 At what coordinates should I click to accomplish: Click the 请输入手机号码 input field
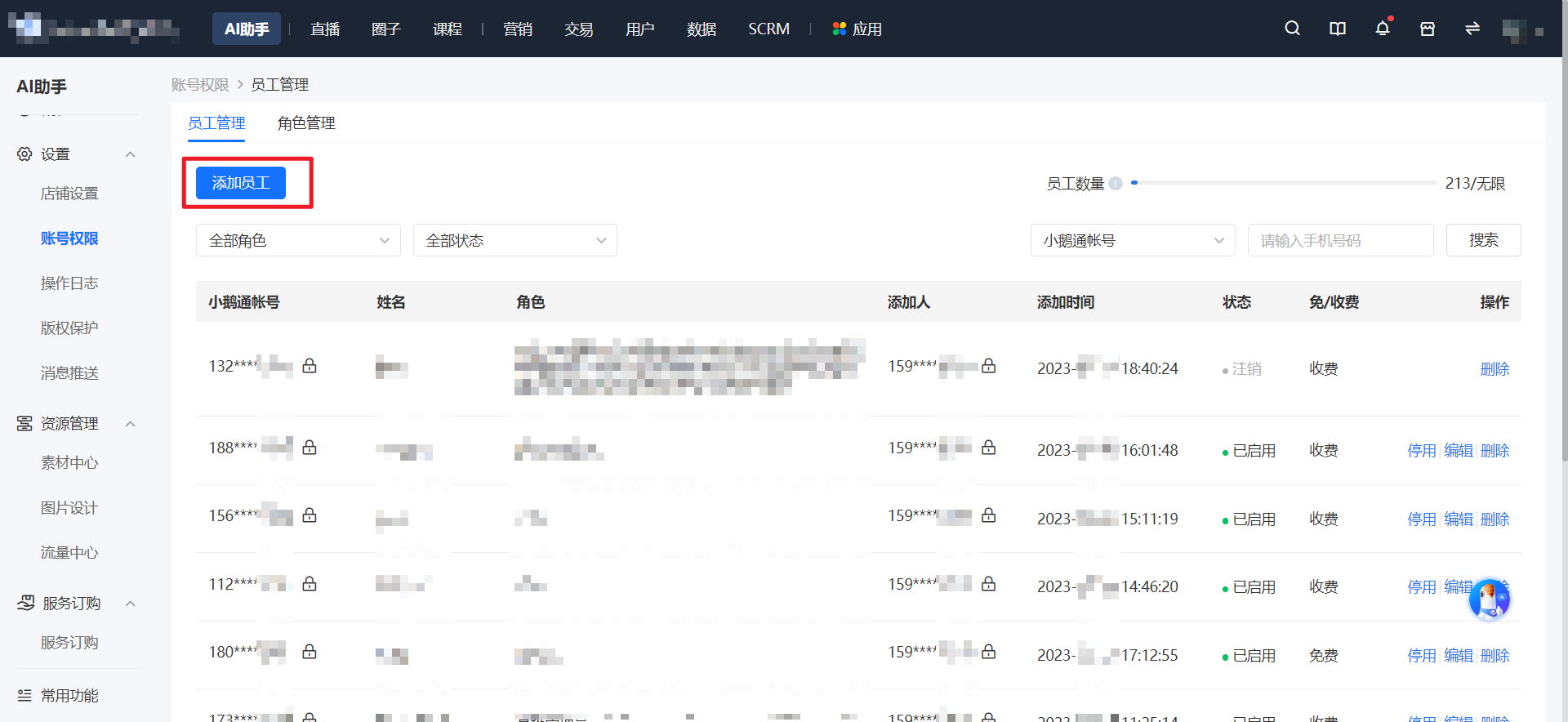(x=1341, y=240)
